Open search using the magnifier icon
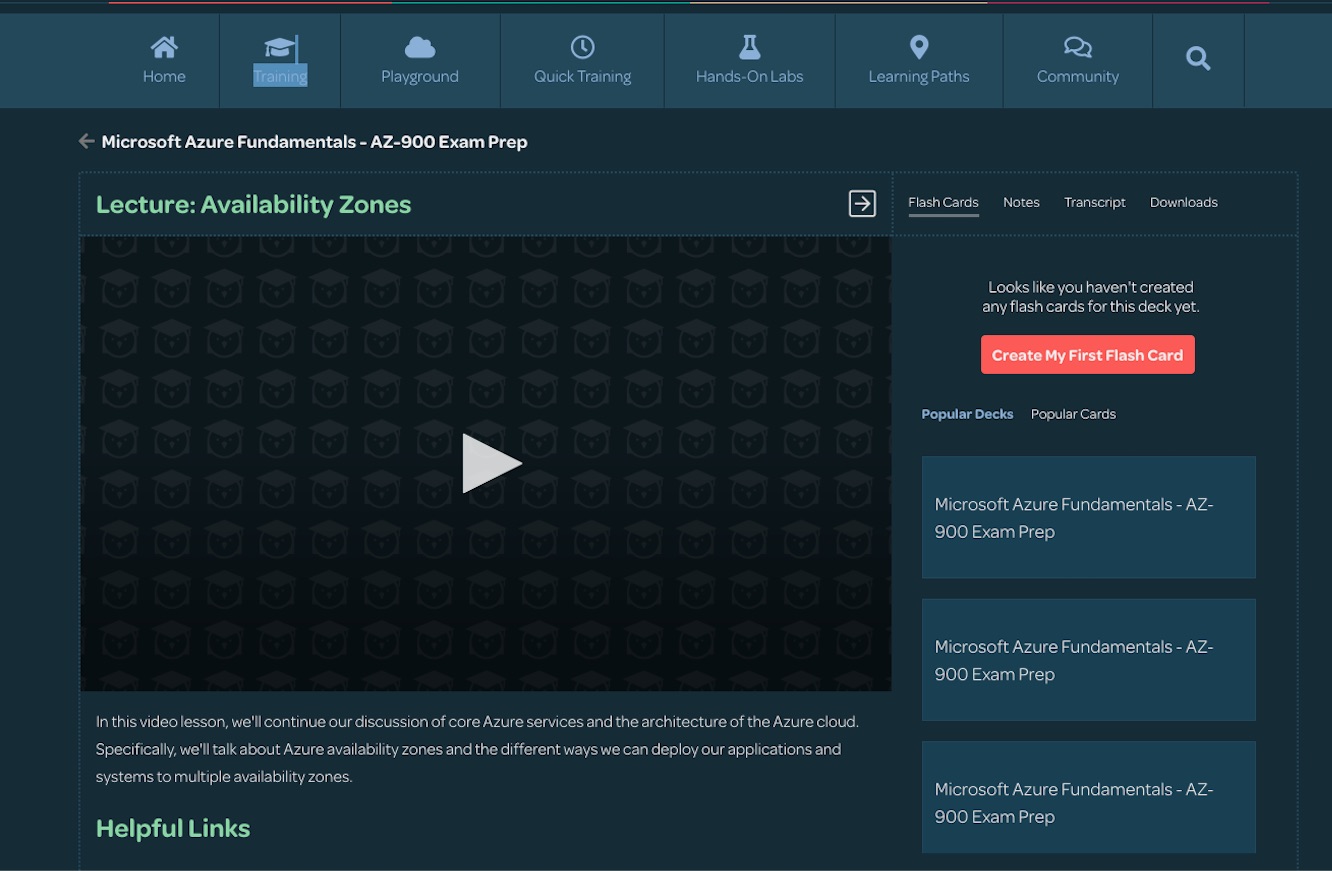The image size is (1332, 871). point(1198,58)
